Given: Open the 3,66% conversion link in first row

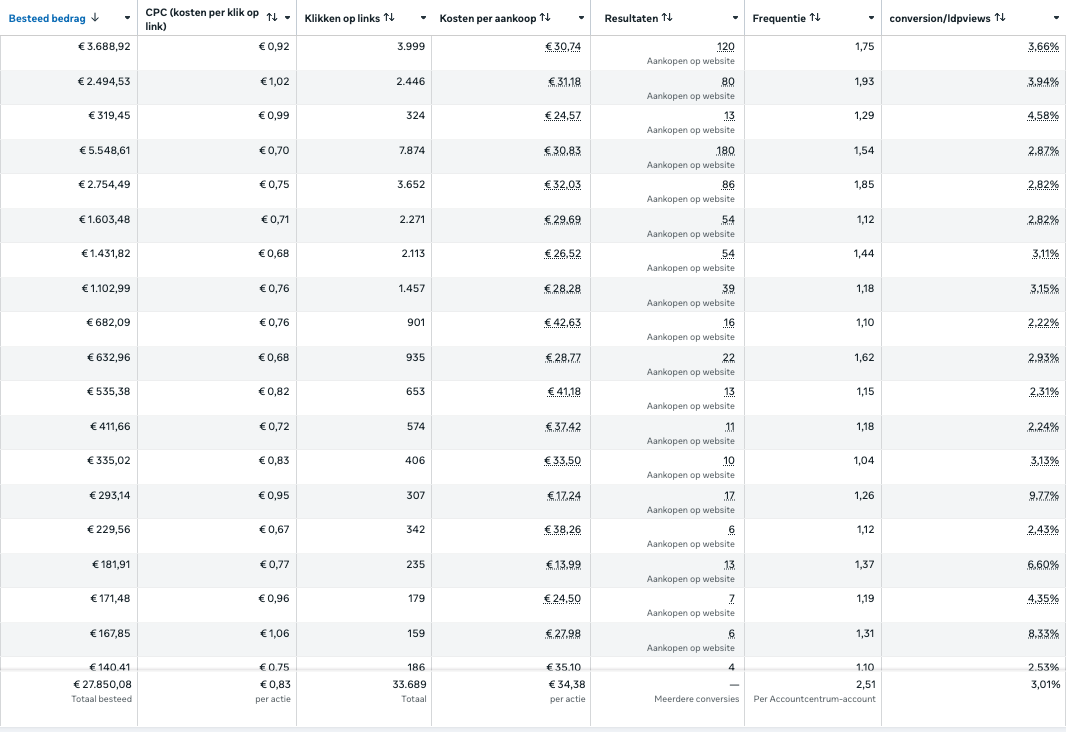Looking at the screenshot, I should [1042, 46].
